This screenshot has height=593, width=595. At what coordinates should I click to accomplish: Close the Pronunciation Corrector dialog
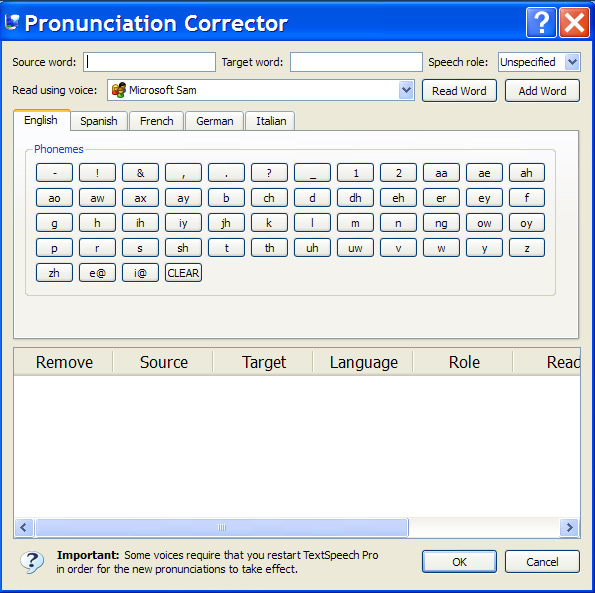(574, 23)
